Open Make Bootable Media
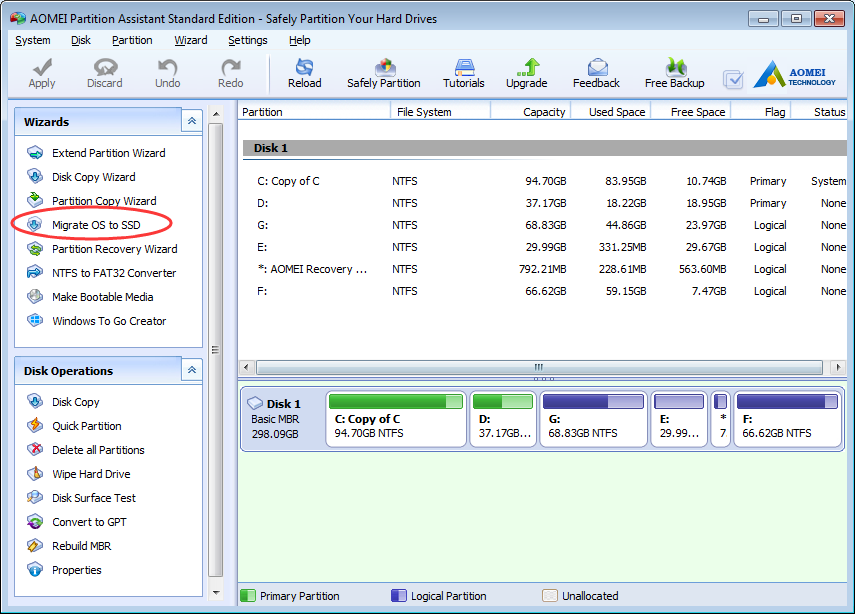The height and width of the screenshot is (614, 855). pyautogui.click(x=90, y=297)
